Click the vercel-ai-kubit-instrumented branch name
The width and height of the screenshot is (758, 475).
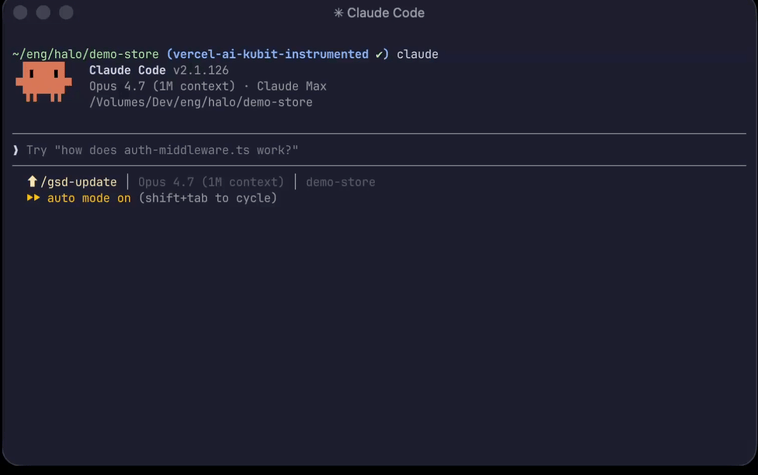[x=271, y=54]
